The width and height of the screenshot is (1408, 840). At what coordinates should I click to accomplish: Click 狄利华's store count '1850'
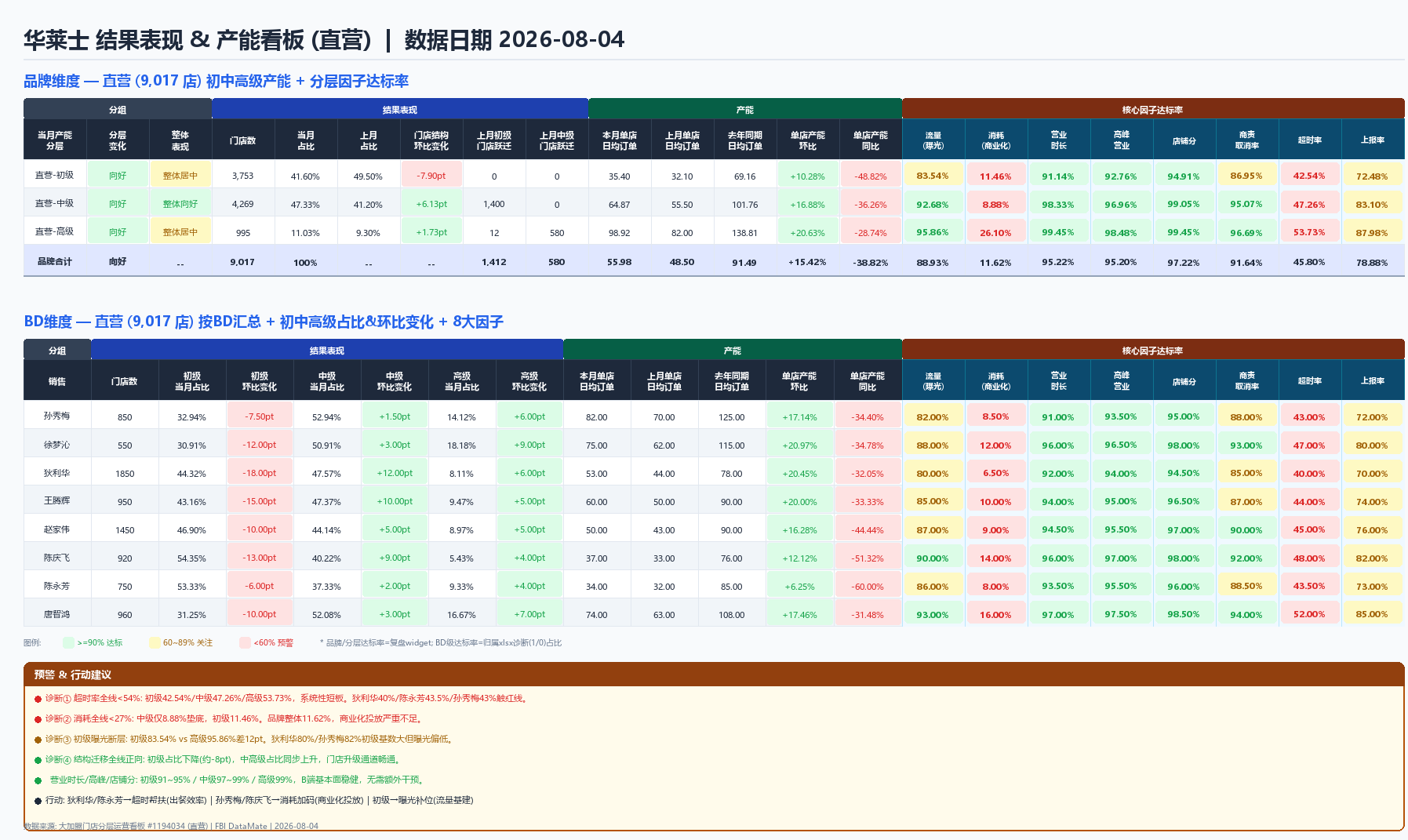(x=125, y=474)
